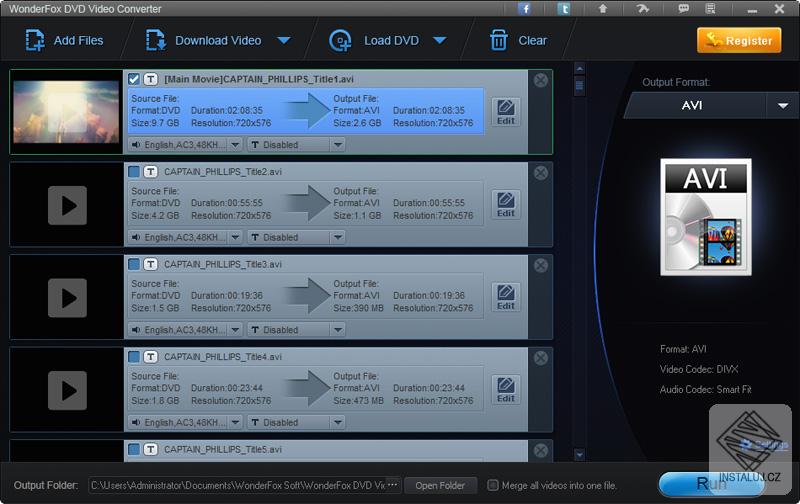Viewport: 800px width, 504px height.
Task: Browse output folder with ellipsis button
Action: (x=393, y=485)
